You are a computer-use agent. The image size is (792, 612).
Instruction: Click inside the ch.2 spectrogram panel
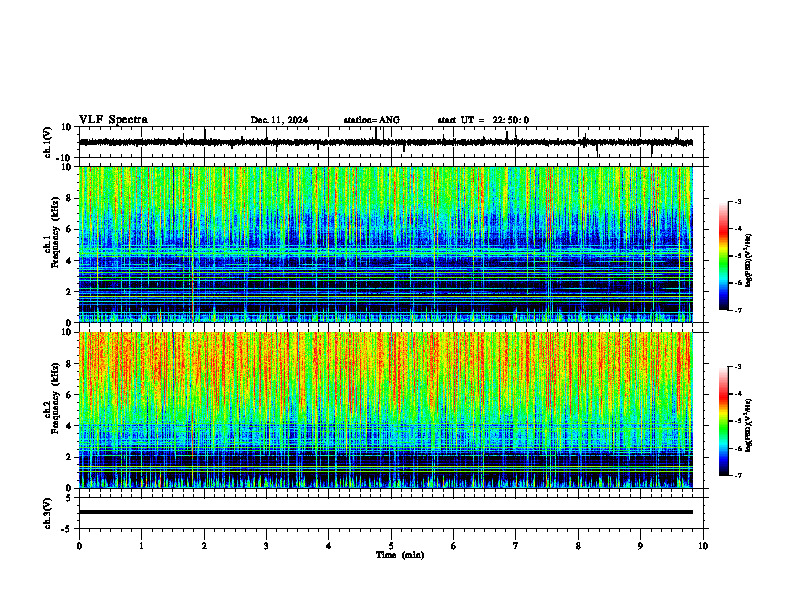[x=386, y=410]
